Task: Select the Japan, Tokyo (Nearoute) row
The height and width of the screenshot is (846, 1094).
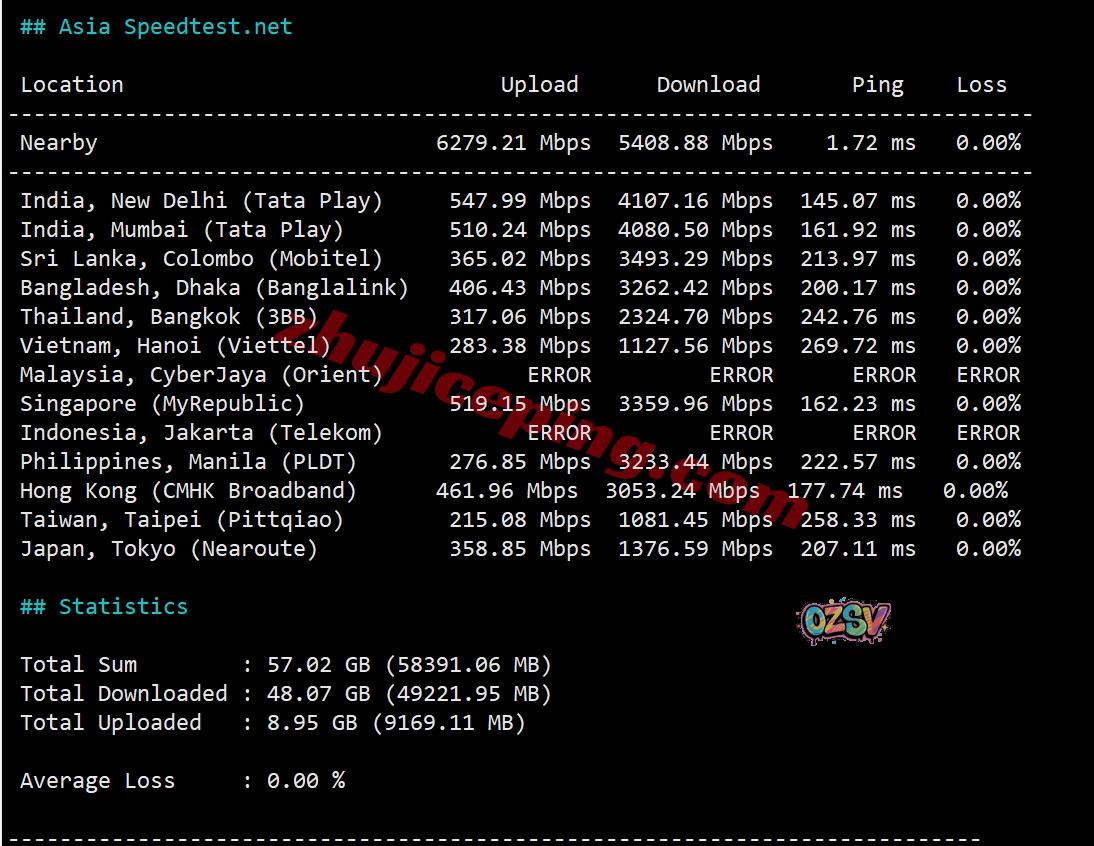Action: point(168,549)
